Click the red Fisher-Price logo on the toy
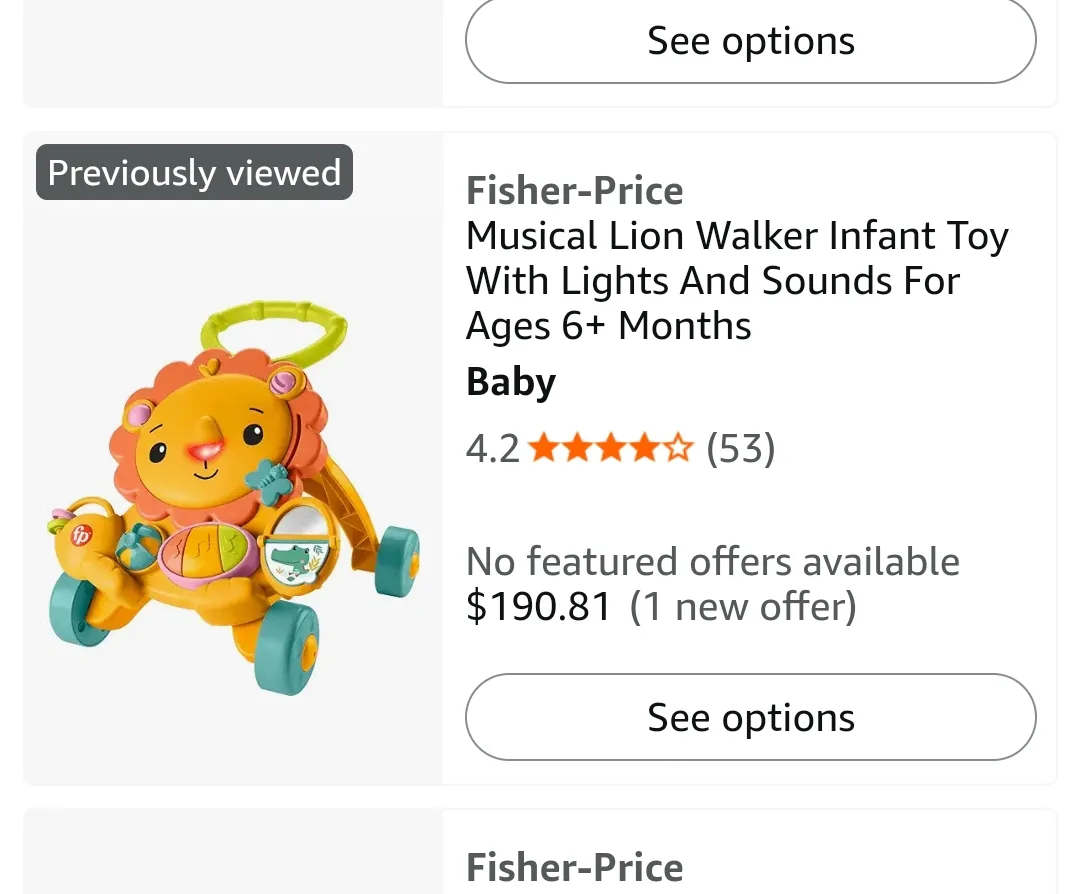The width and height of the screenshot is (1080, 894). coord(80,537)
